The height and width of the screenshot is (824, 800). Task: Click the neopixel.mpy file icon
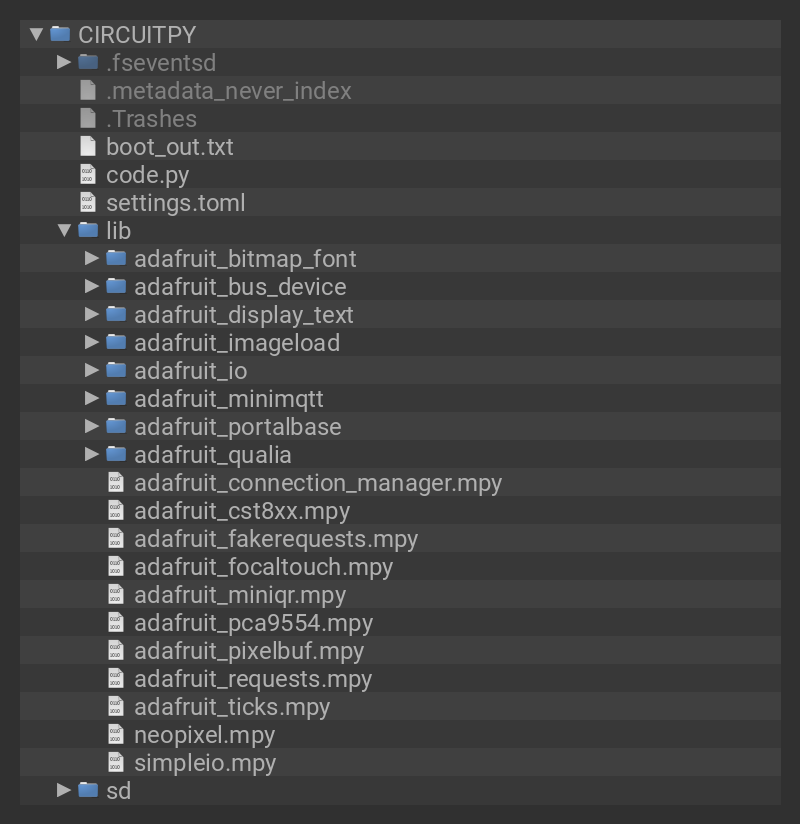pyautogui.click(x=116, y=734)
